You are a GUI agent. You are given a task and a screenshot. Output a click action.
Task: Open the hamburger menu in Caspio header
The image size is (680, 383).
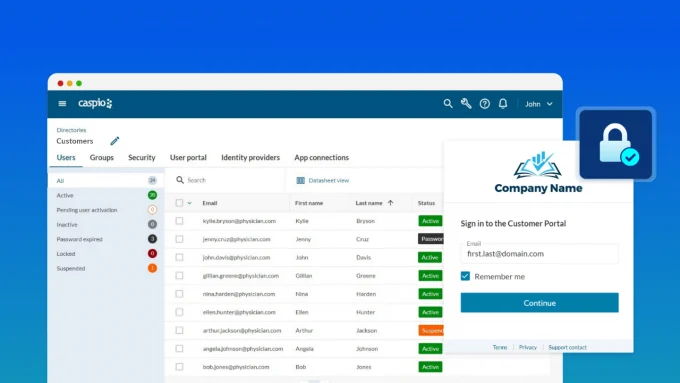[62, 104]
